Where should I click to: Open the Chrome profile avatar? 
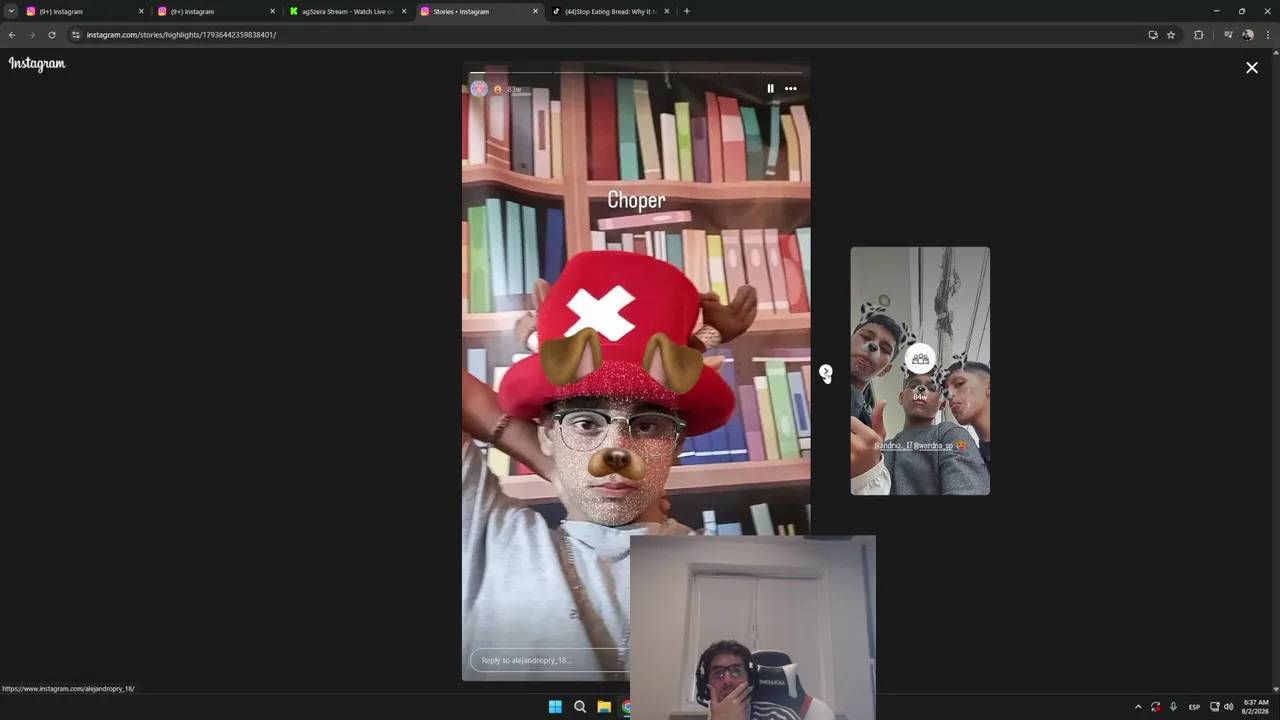[1248, 35]
